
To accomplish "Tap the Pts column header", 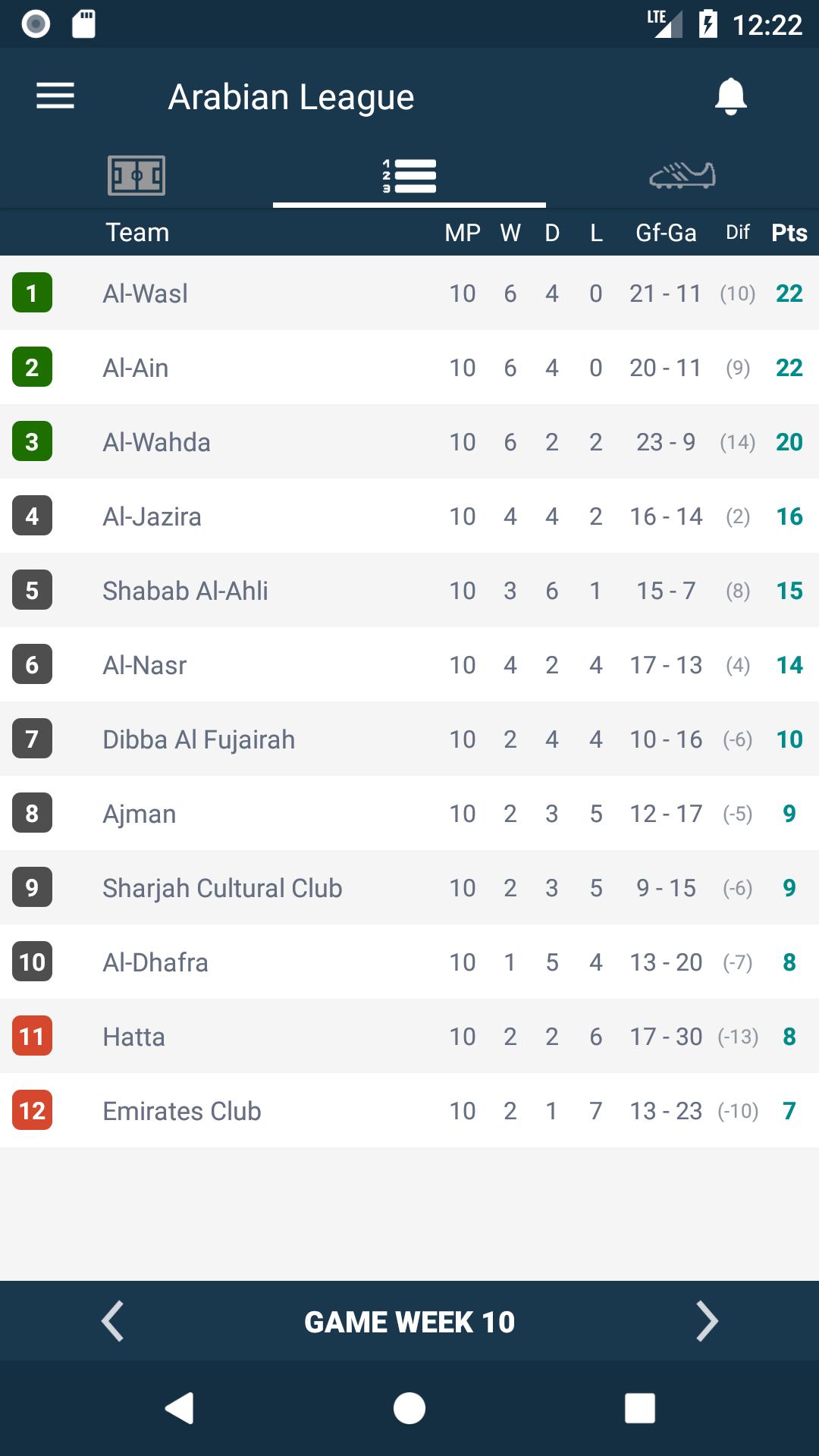I will (x=789, y=233).
